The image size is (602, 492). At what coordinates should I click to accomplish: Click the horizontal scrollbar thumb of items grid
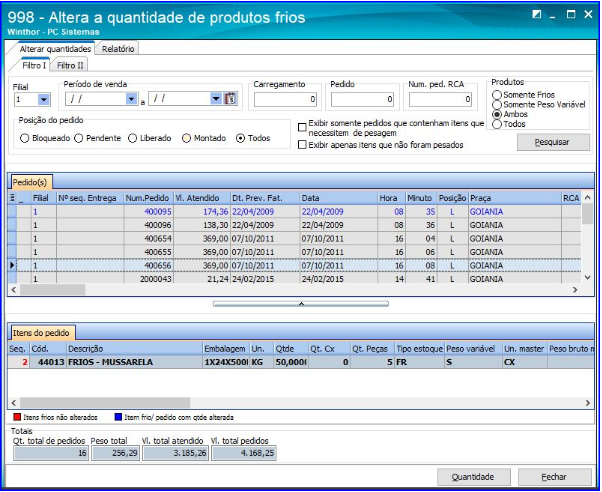[x=105, y=403]
